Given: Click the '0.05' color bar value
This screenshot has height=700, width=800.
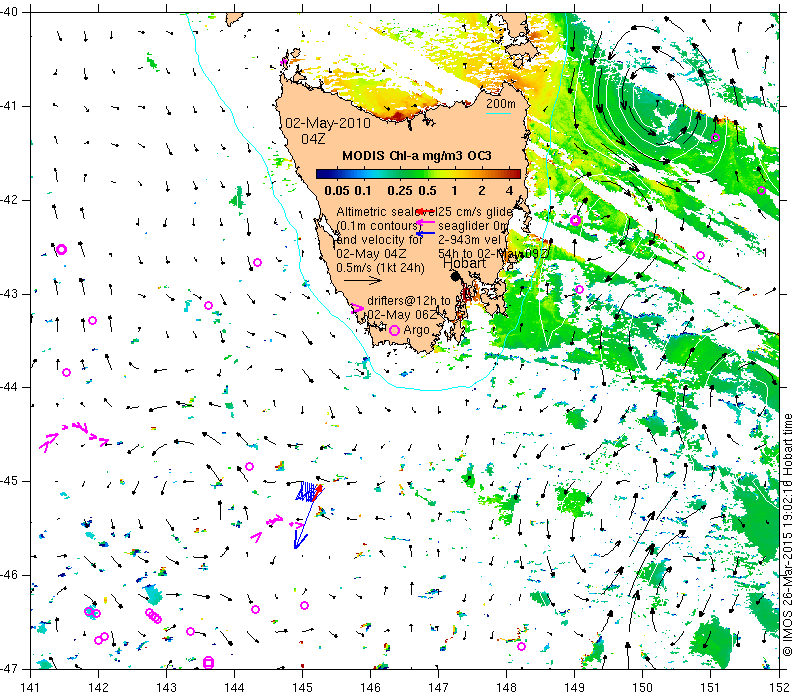Looking at the screenshot, I should point(337,191).
